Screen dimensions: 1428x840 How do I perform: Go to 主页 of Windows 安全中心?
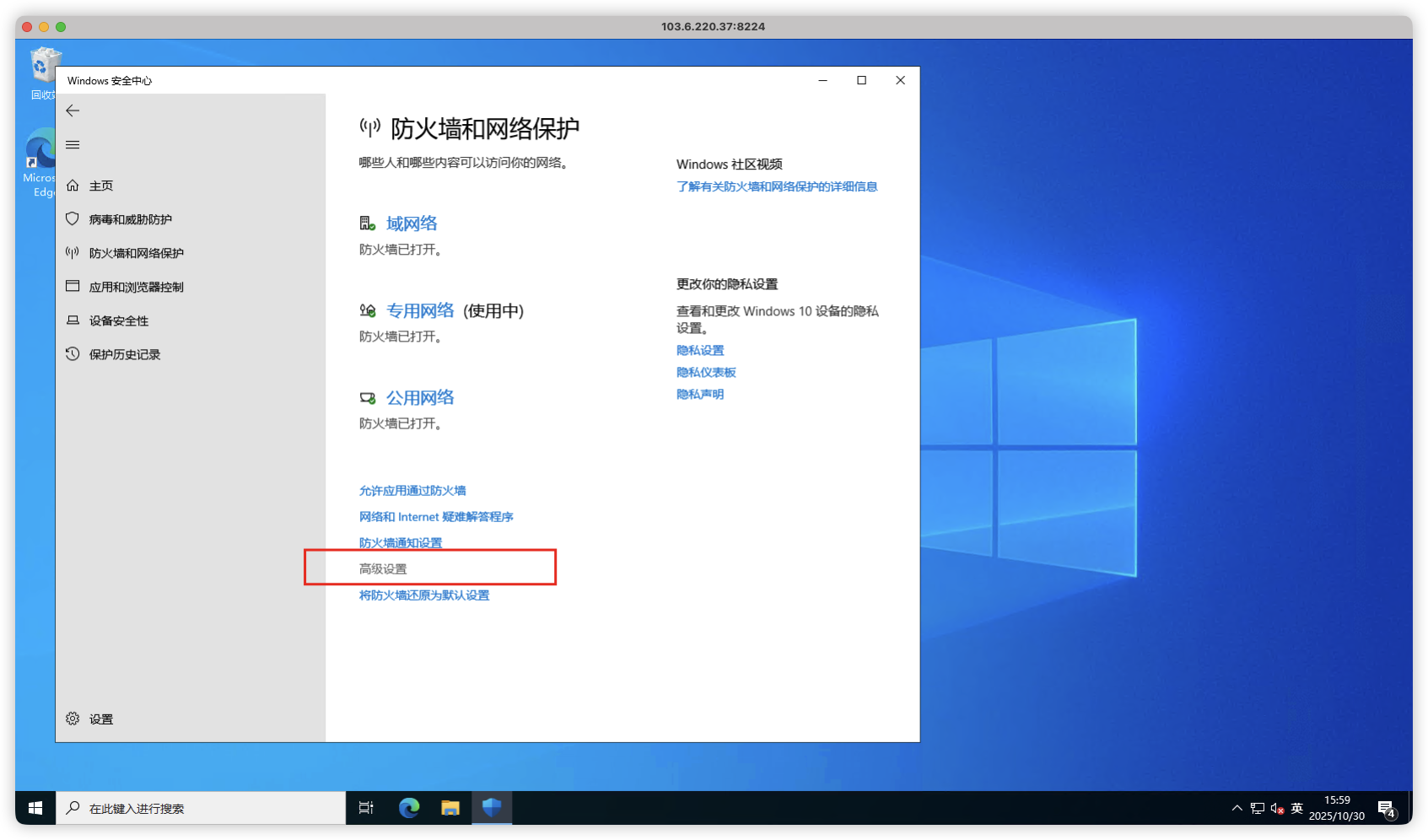pos(100,185)
